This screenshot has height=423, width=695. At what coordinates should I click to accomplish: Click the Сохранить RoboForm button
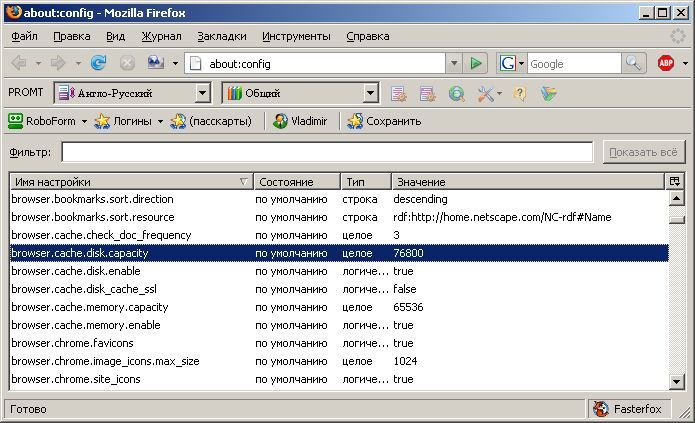384,121
